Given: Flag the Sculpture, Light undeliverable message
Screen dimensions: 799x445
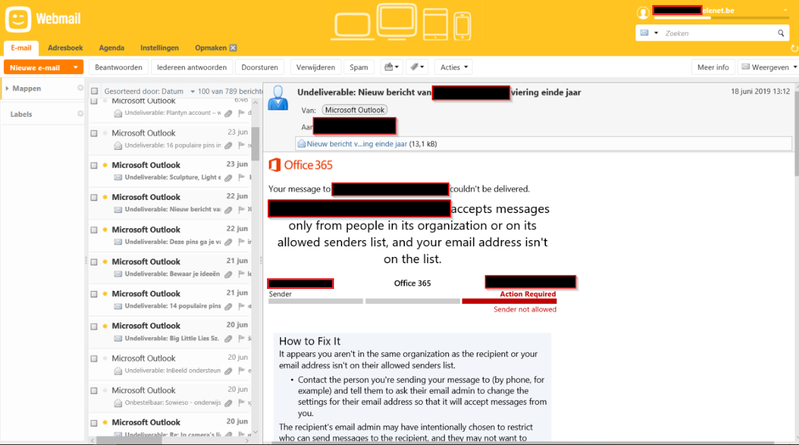Looking at the screenshot, I should [241, 177].
